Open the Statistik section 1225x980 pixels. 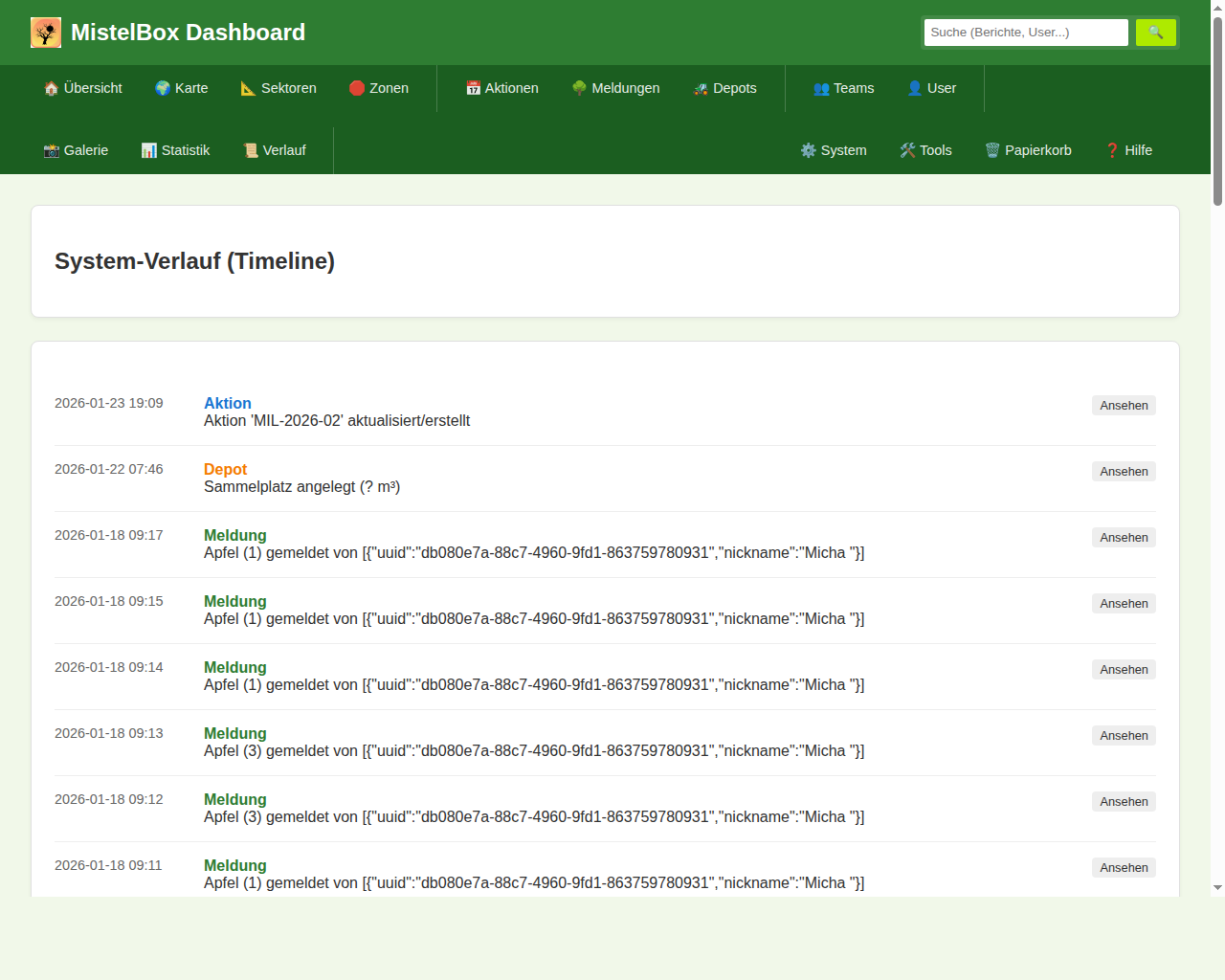(175, 150)
